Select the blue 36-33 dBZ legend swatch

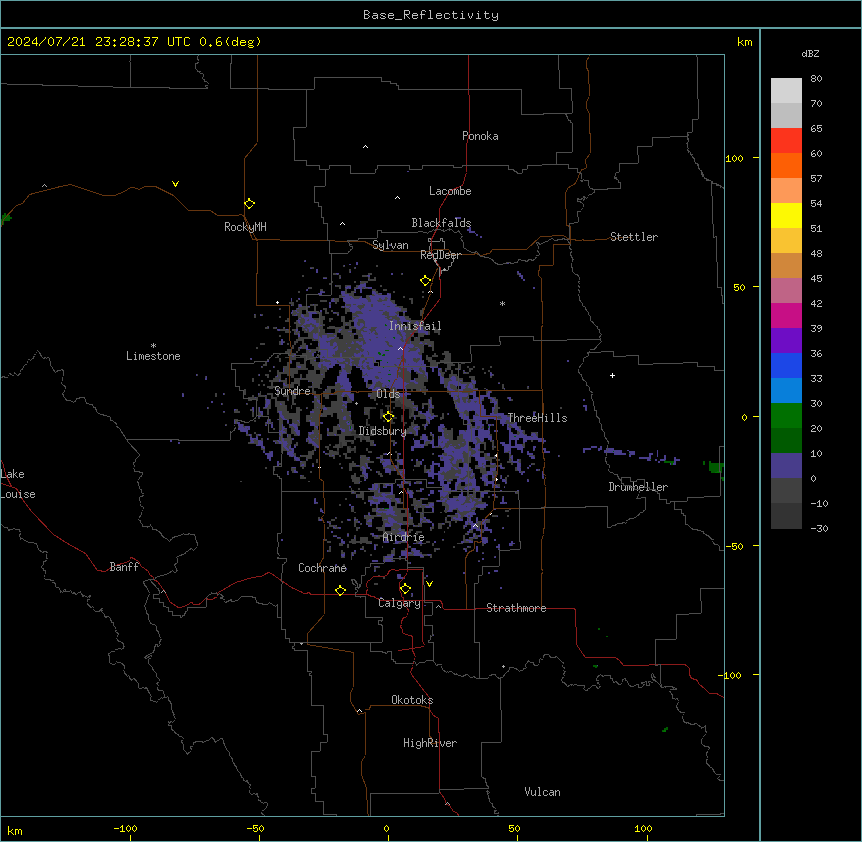click(x=786, y=365)
